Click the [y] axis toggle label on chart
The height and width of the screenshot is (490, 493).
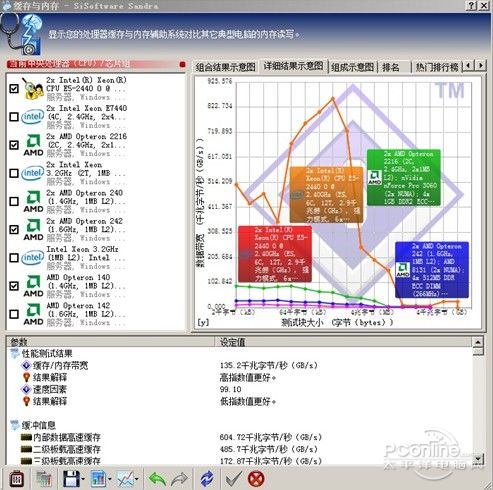click(203, 322)
